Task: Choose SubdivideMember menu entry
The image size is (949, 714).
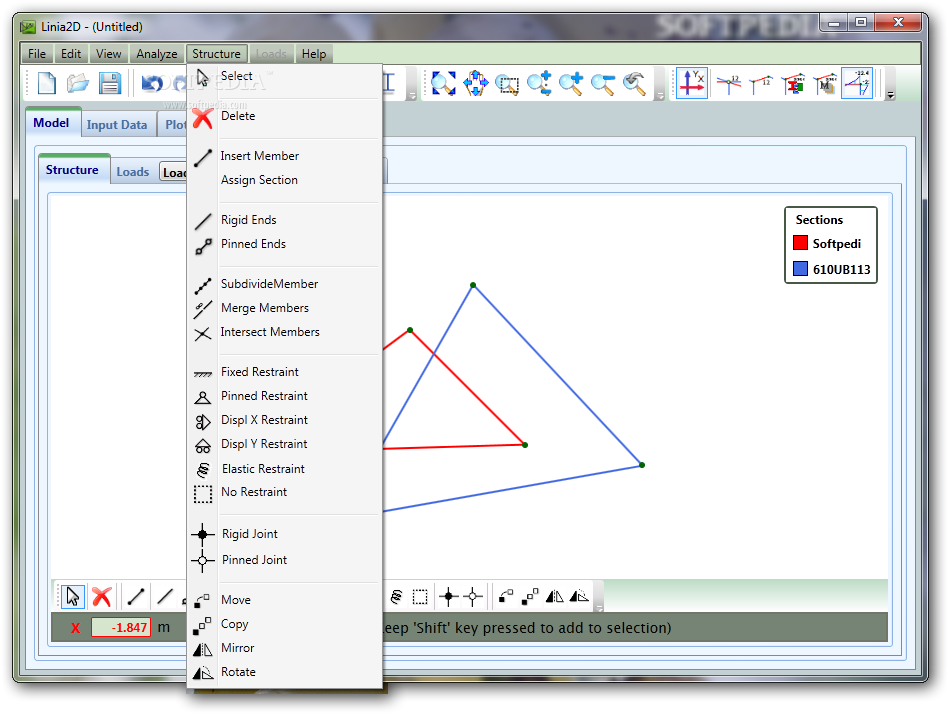Action: (x=284, y=284)
